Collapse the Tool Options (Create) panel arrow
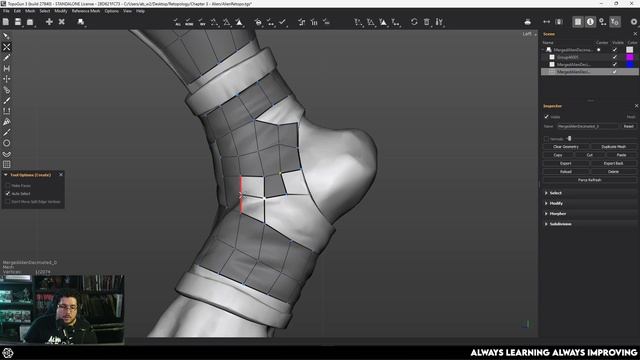Screen dimensions: 640x360 click(6, 175)
